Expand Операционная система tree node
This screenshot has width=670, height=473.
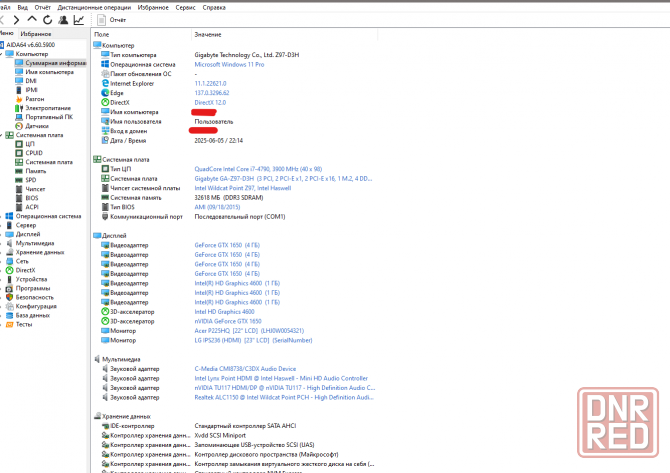coord(1,216)
